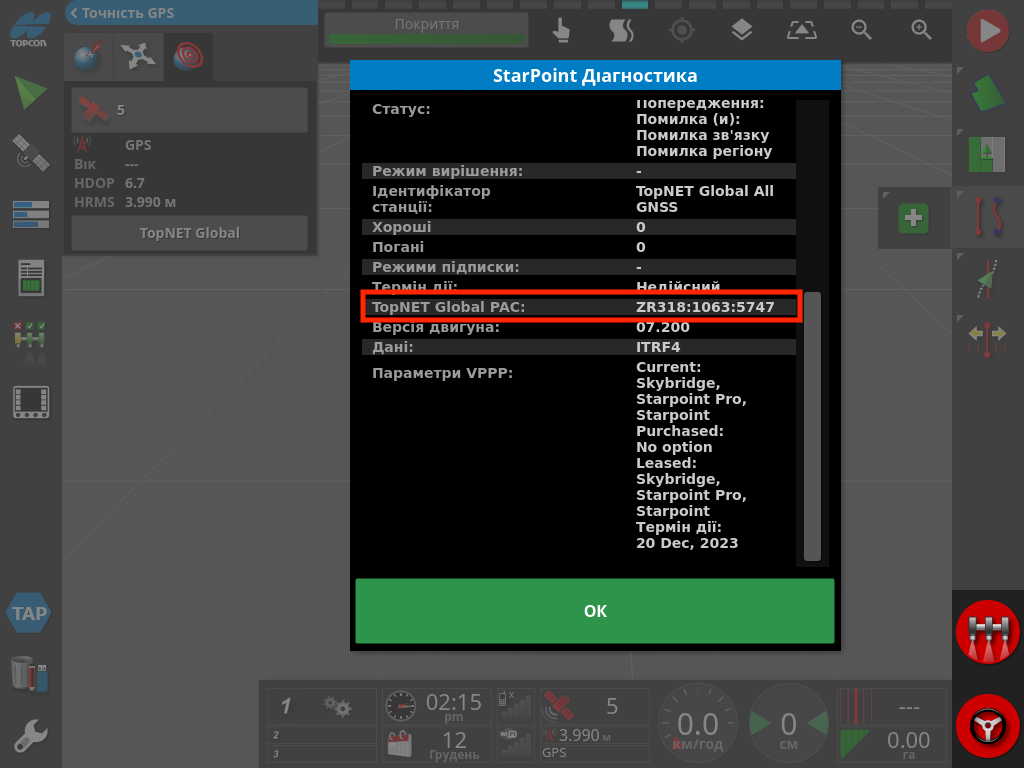This screenshot has height=768, width=1024.
Task: Open the map layers icon
Action: (741, 30)
